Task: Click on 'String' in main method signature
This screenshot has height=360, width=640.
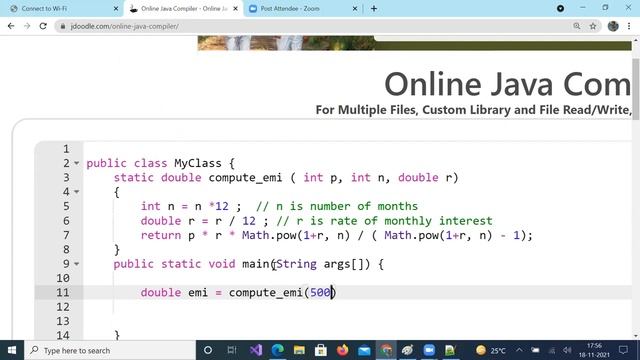Action: tap(297, 264)
